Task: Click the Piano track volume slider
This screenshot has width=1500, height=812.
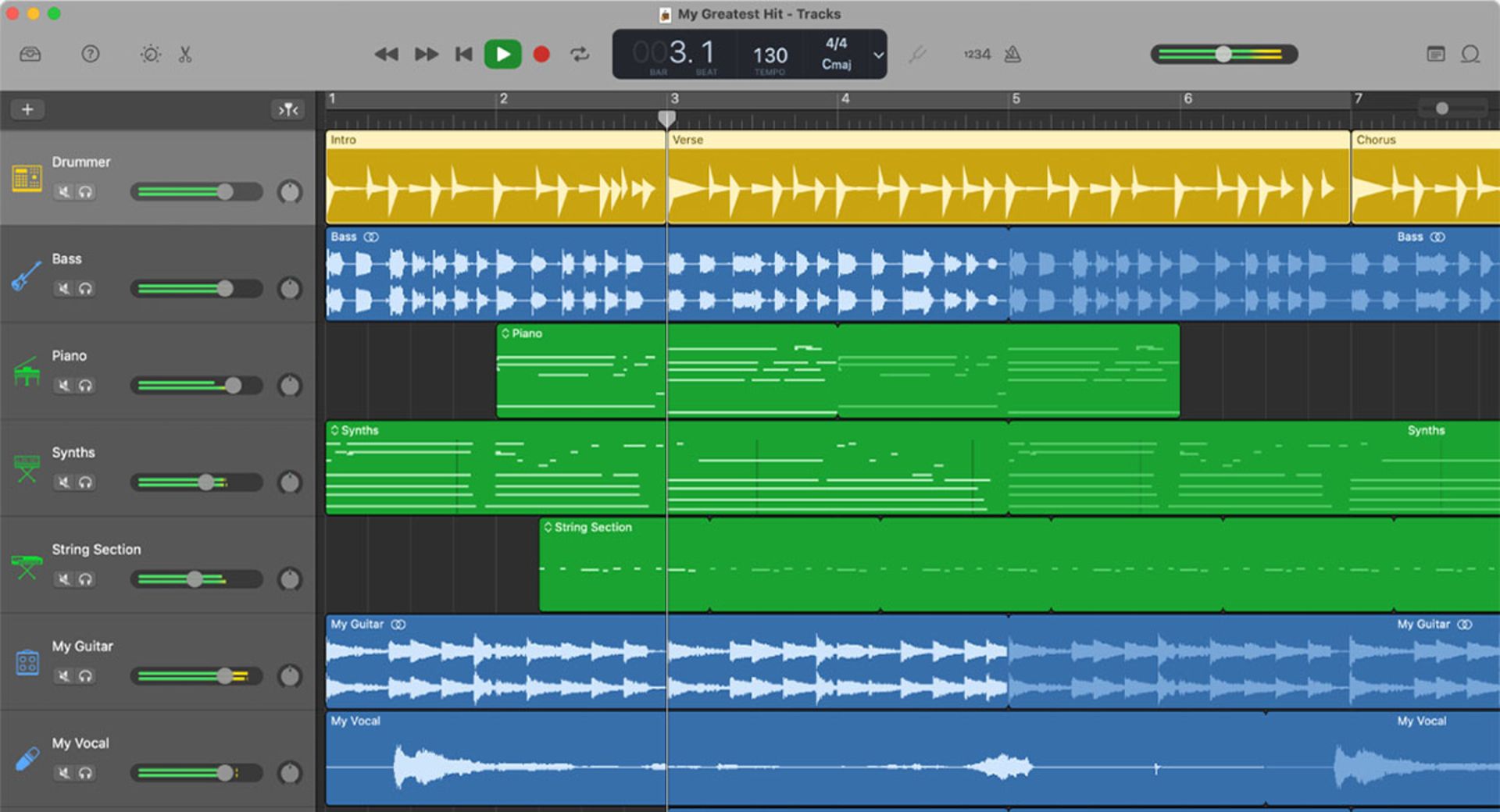Action: tap(196, 386)
